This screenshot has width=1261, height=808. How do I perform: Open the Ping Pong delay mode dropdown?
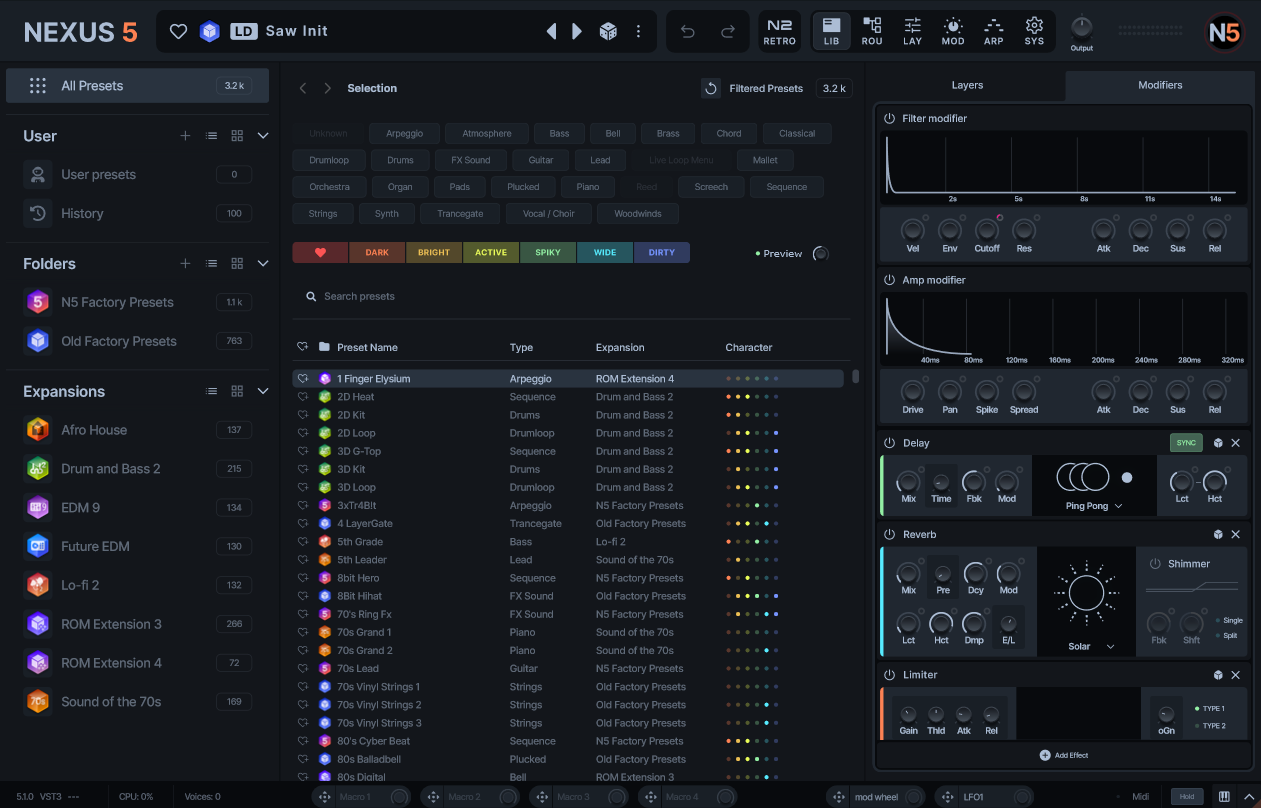1093,506
